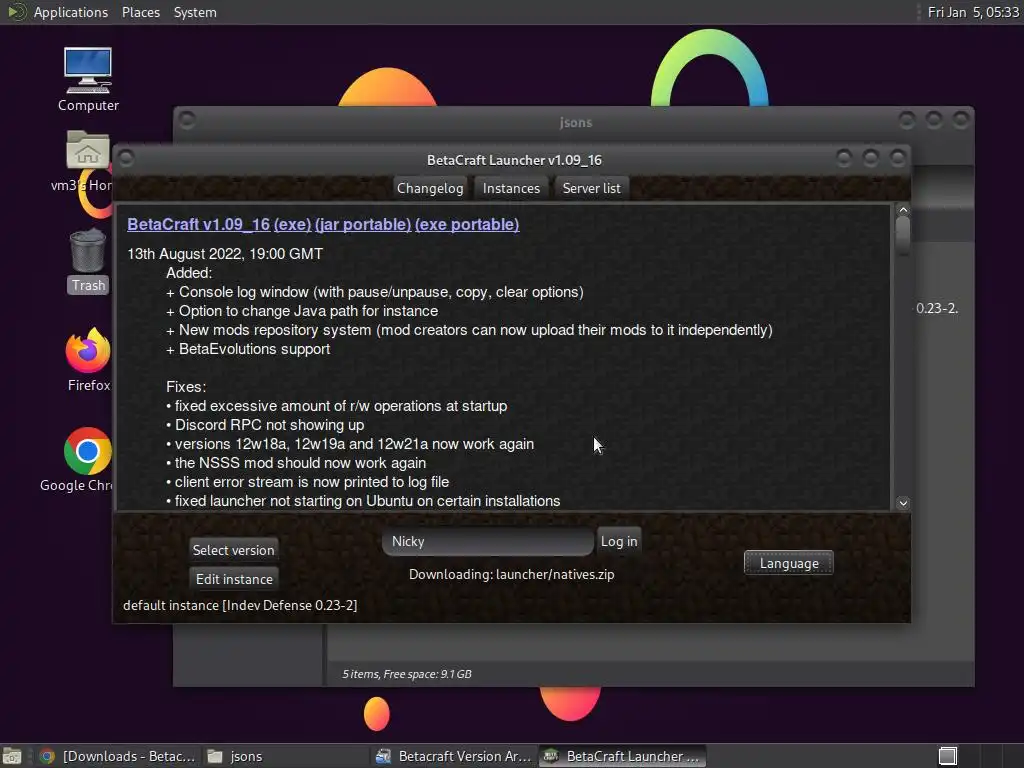Open the (exe) download link
1024x768 pixels.
(x=293, y=224)
